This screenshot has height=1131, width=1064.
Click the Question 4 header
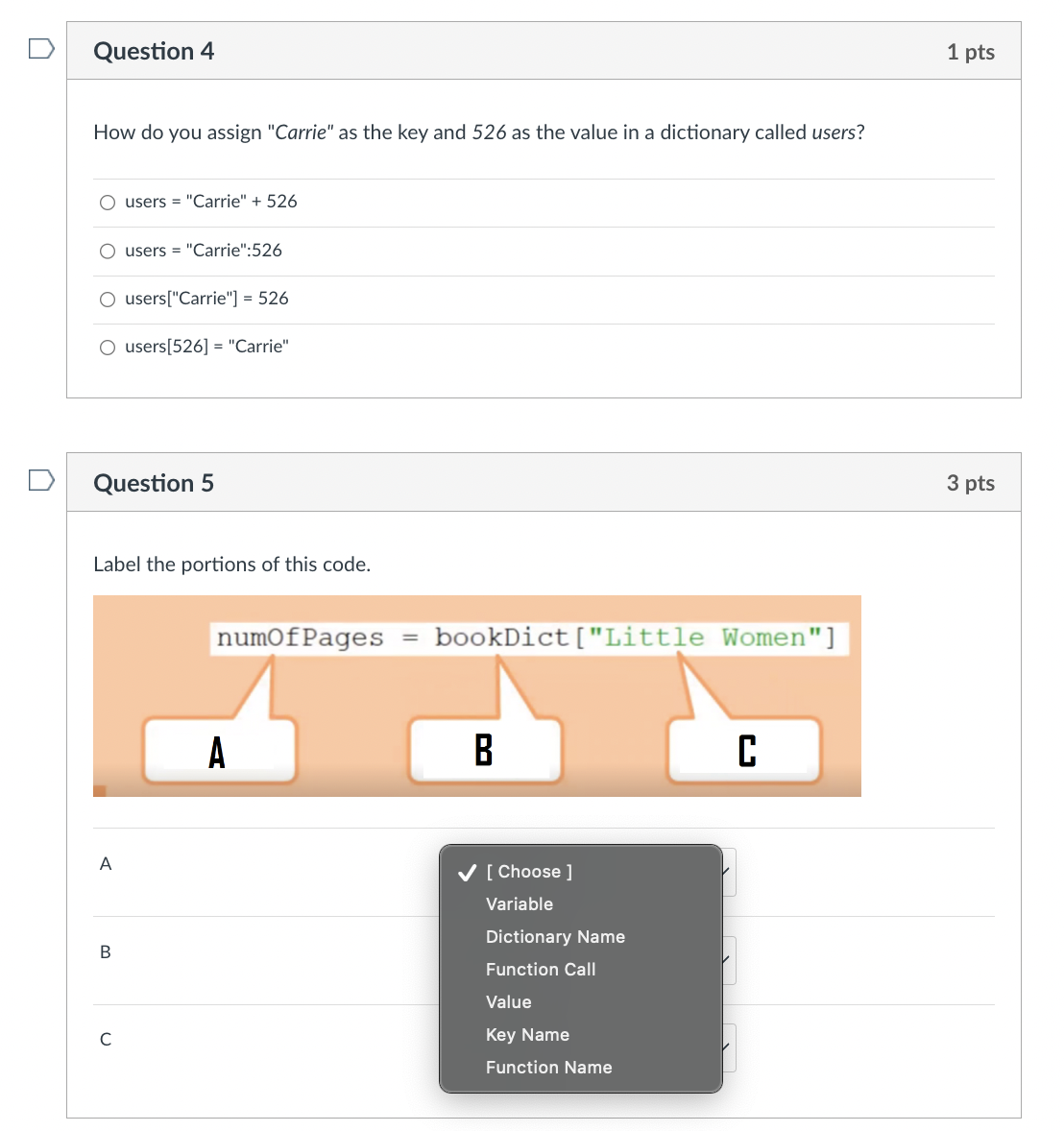[x=154, y=51]
